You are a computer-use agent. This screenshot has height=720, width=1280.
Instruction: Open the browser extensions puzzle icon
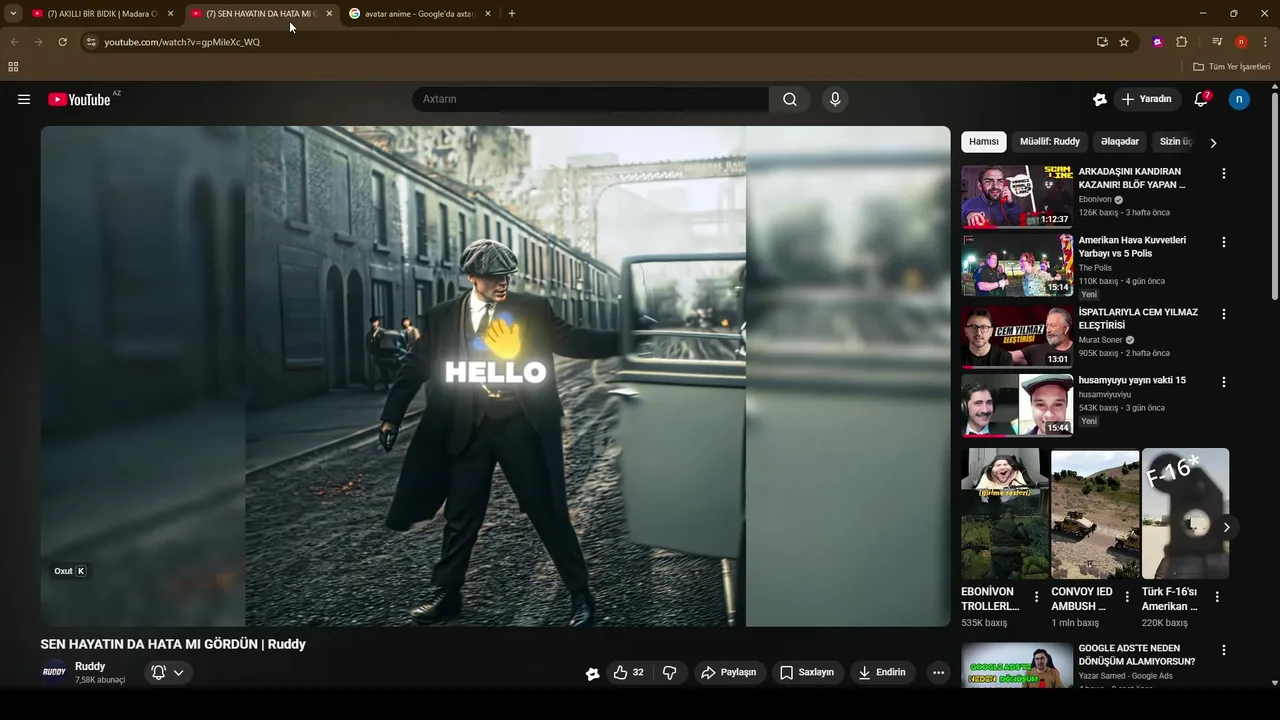click(1182, 42)
